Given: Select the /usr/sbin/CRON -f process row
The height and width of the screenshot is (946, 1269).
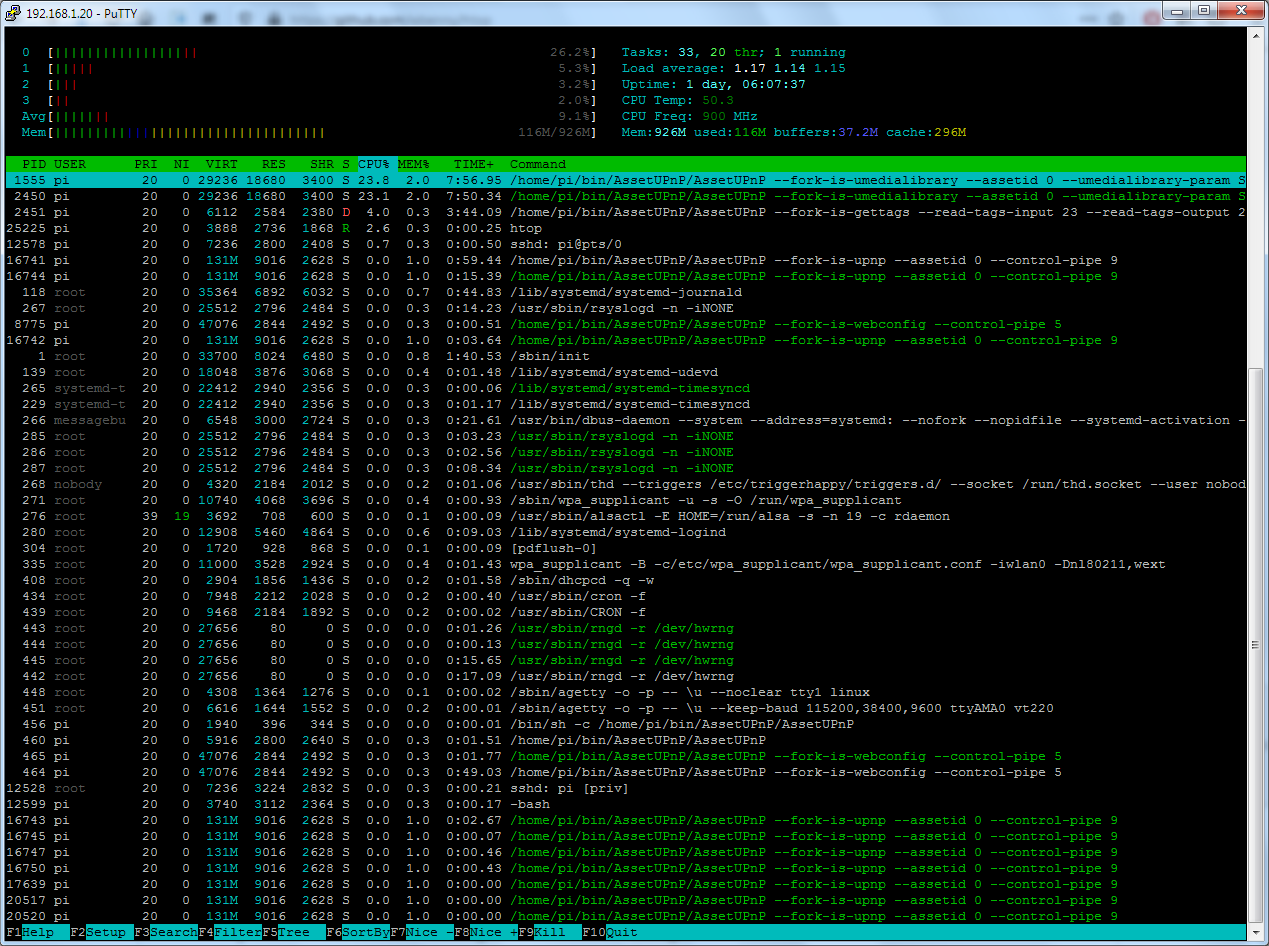Looking at the screenshot, I should (x=626, y=612).
